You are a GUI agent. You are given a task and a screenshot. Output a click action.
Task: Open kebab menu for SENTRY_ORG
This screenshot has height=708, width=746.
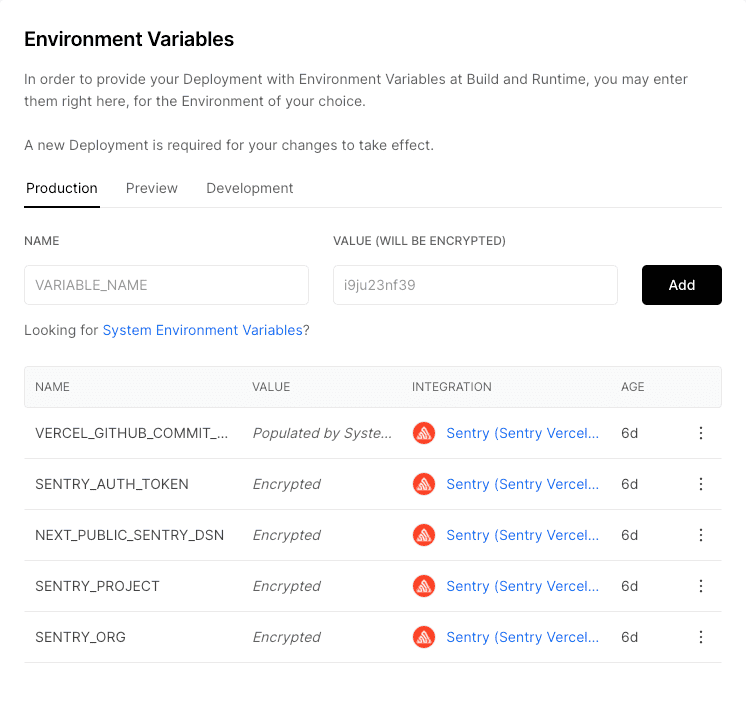[x=700, y=637]
